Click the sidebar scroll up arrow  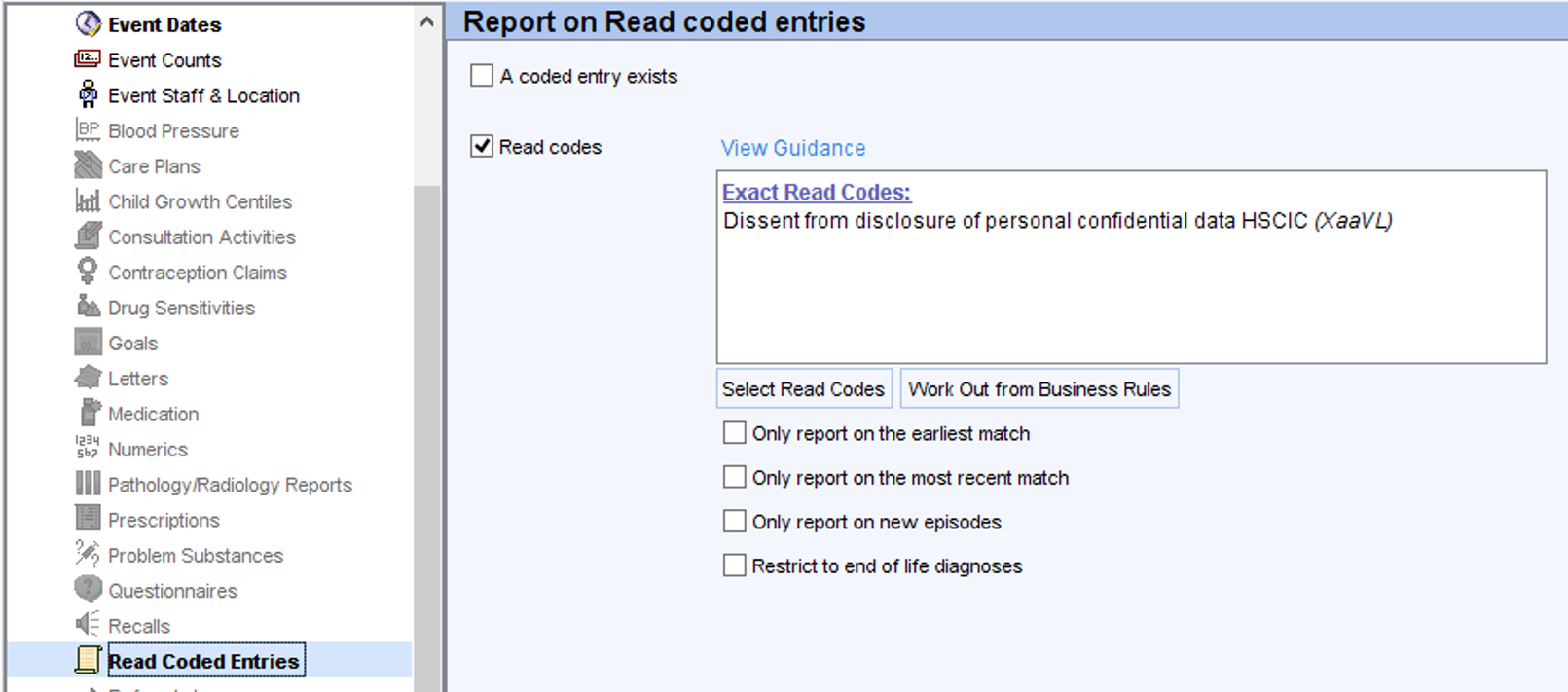pos(426,21)
